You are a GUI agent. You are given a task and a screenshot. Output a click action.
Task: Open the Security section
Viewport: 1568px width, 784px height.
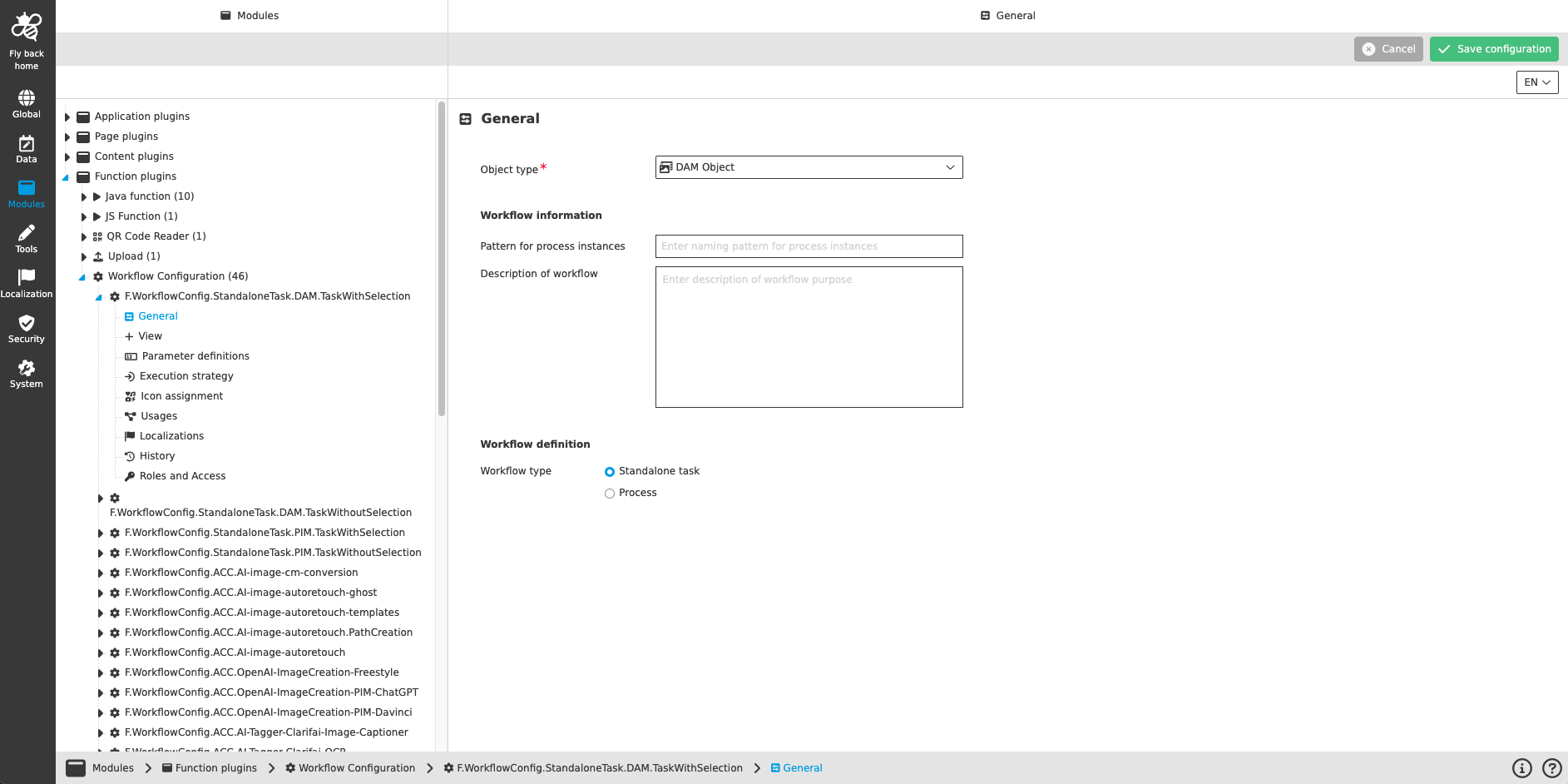pos(26,327)
